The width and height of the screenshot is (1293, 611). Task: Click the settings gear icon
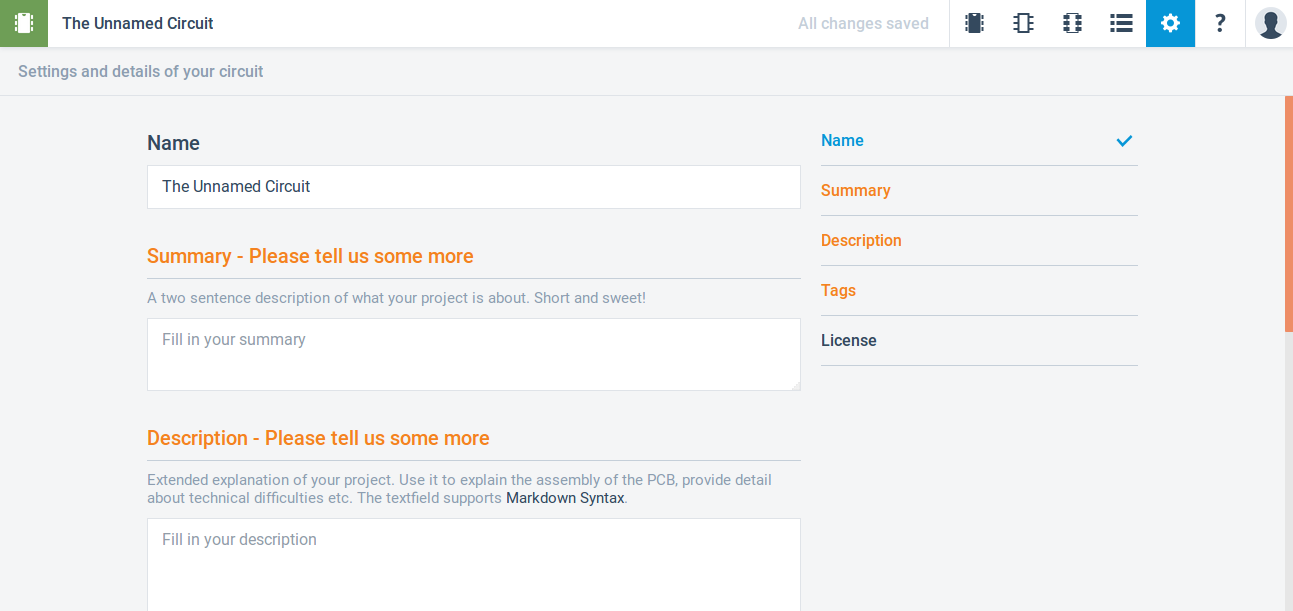click(x=1170, y=23)
